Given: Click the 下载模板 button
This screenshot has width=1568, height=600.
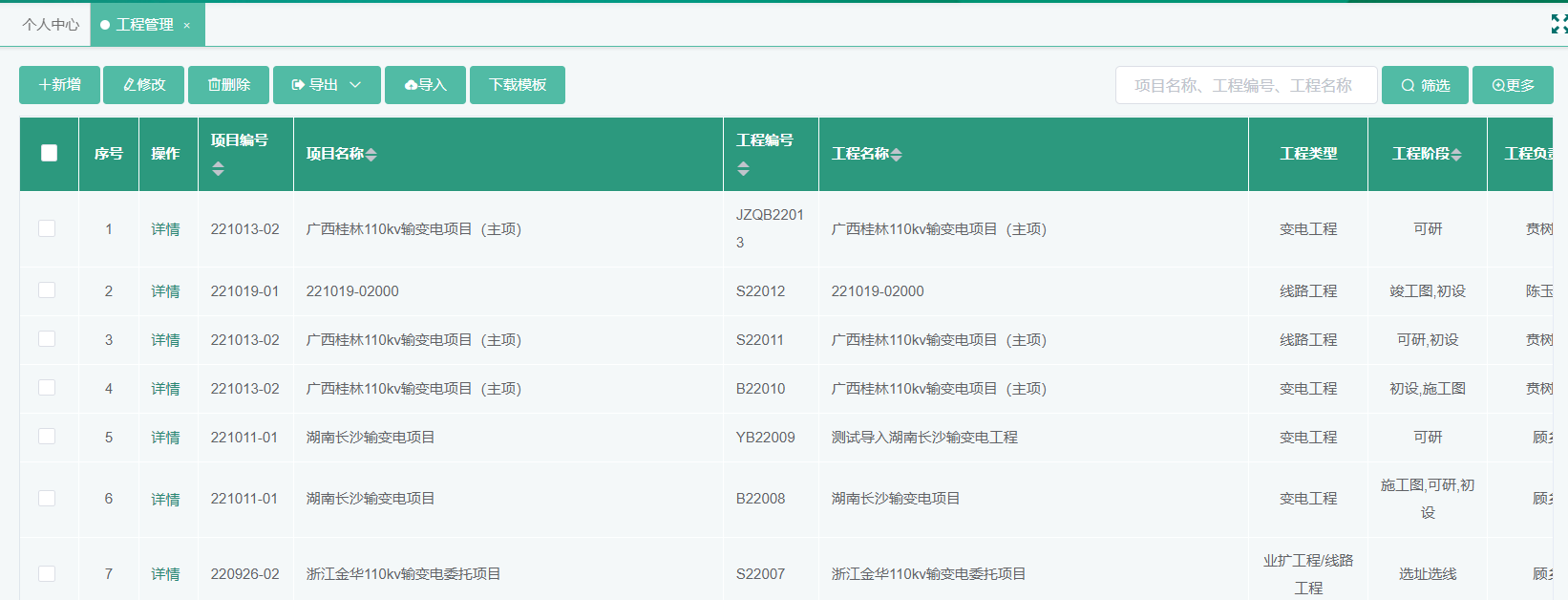Looking at the screenshot, I should tap(517, 85).
